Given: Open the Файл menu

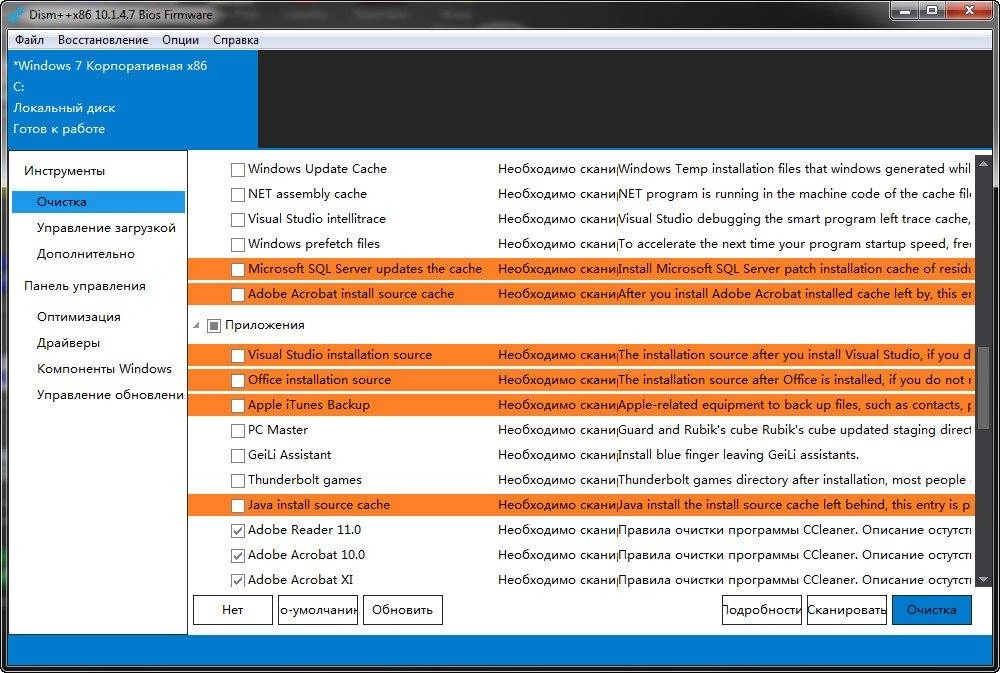Looking at the screenshot, I should 29,40.
